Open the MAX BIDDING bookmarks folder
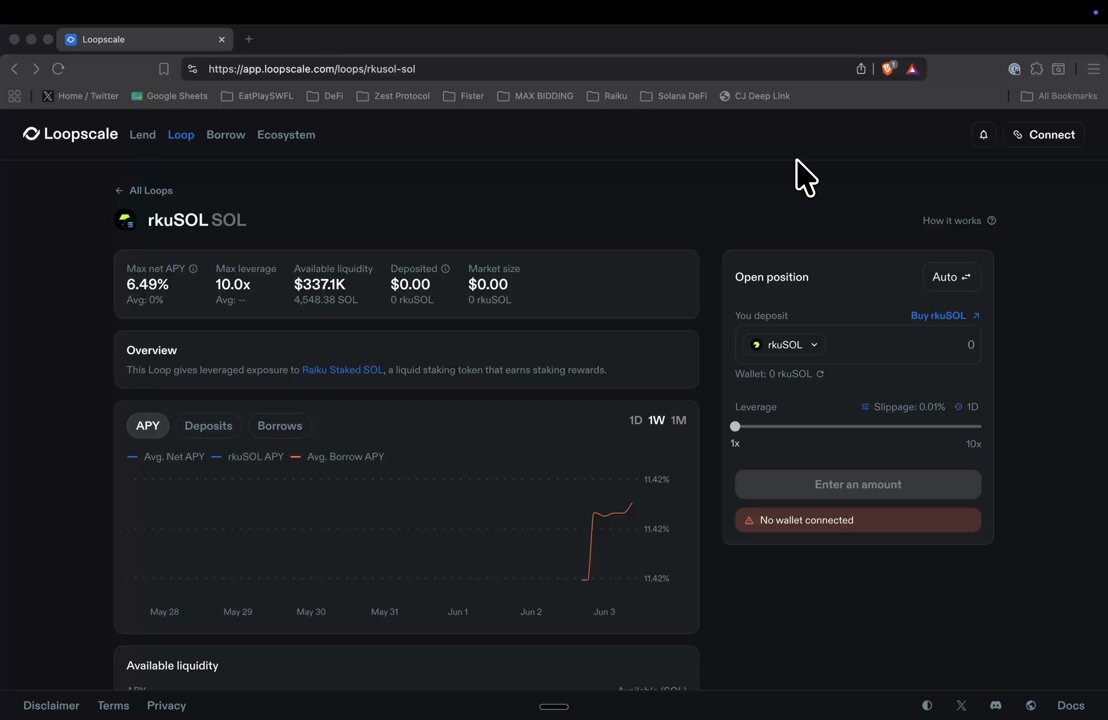Screen dimensions: 1108x720 pyautogui.click(x=535, y=96)
